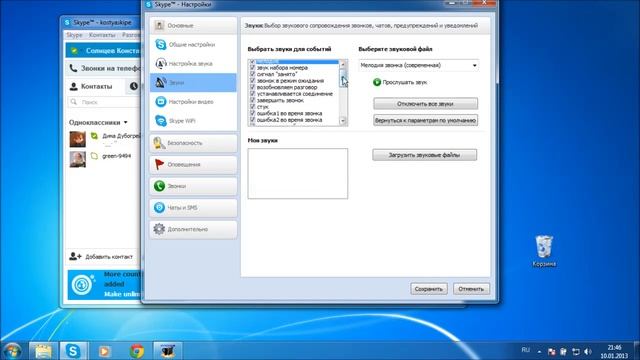Toggle the устанавливается соединение checkbox
This screenshot has width=640, height=360.
click(252, 93)
